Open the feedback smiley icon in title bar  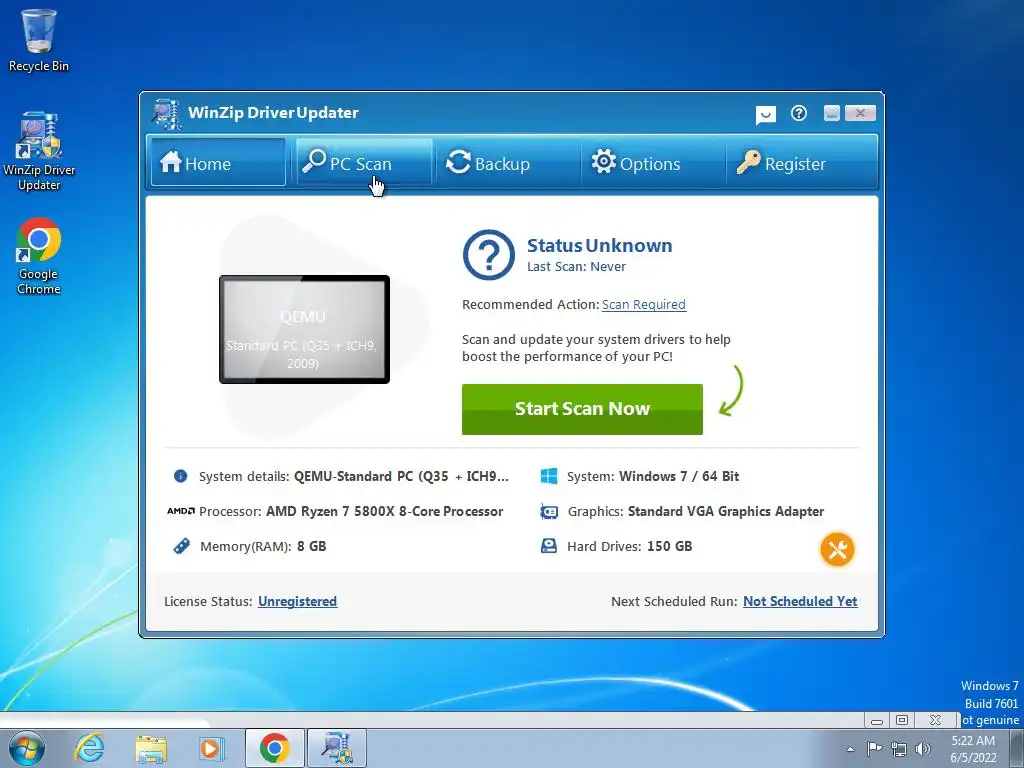tap(765, 115)
